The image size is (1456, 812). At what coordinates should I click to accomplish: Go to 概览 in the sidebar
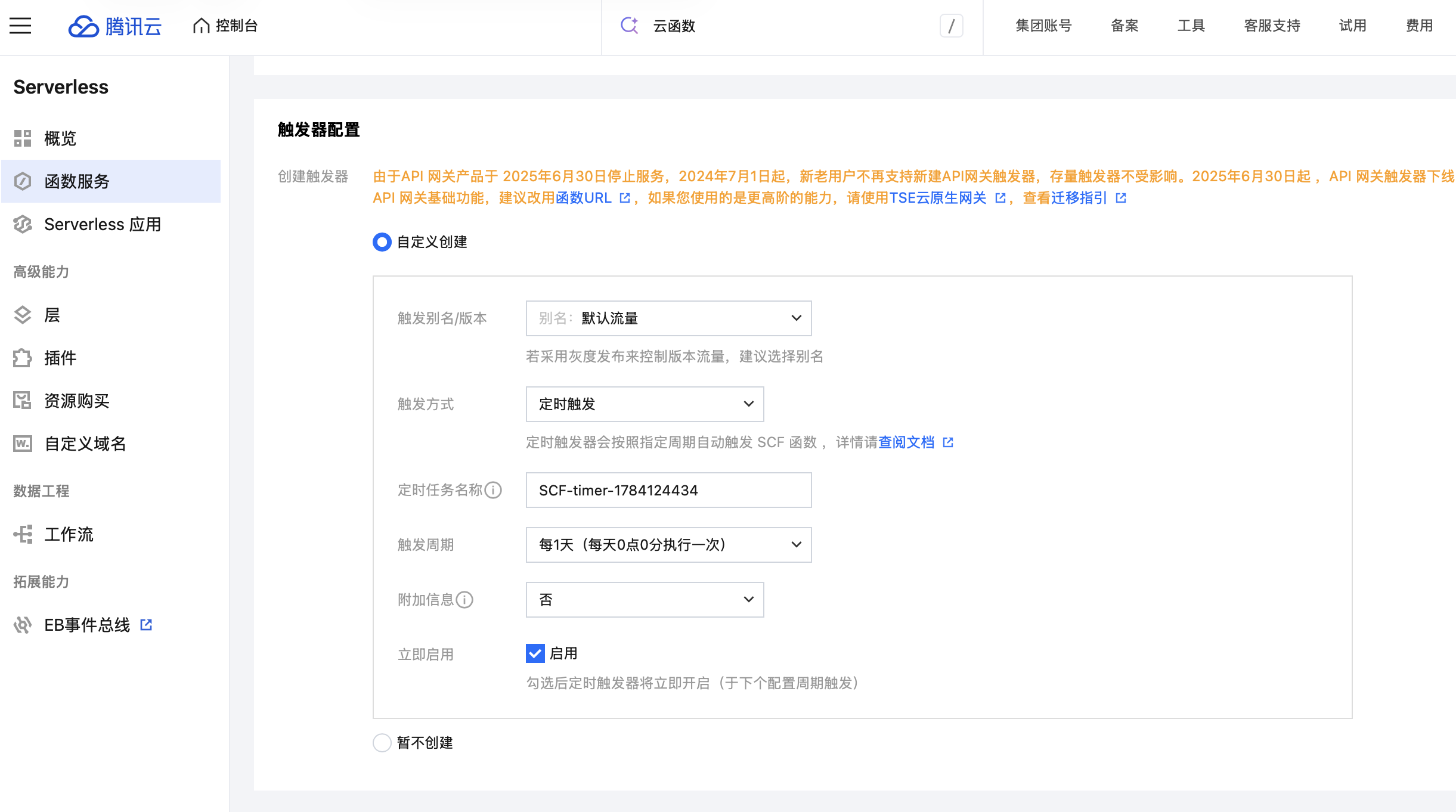point(111,138)
